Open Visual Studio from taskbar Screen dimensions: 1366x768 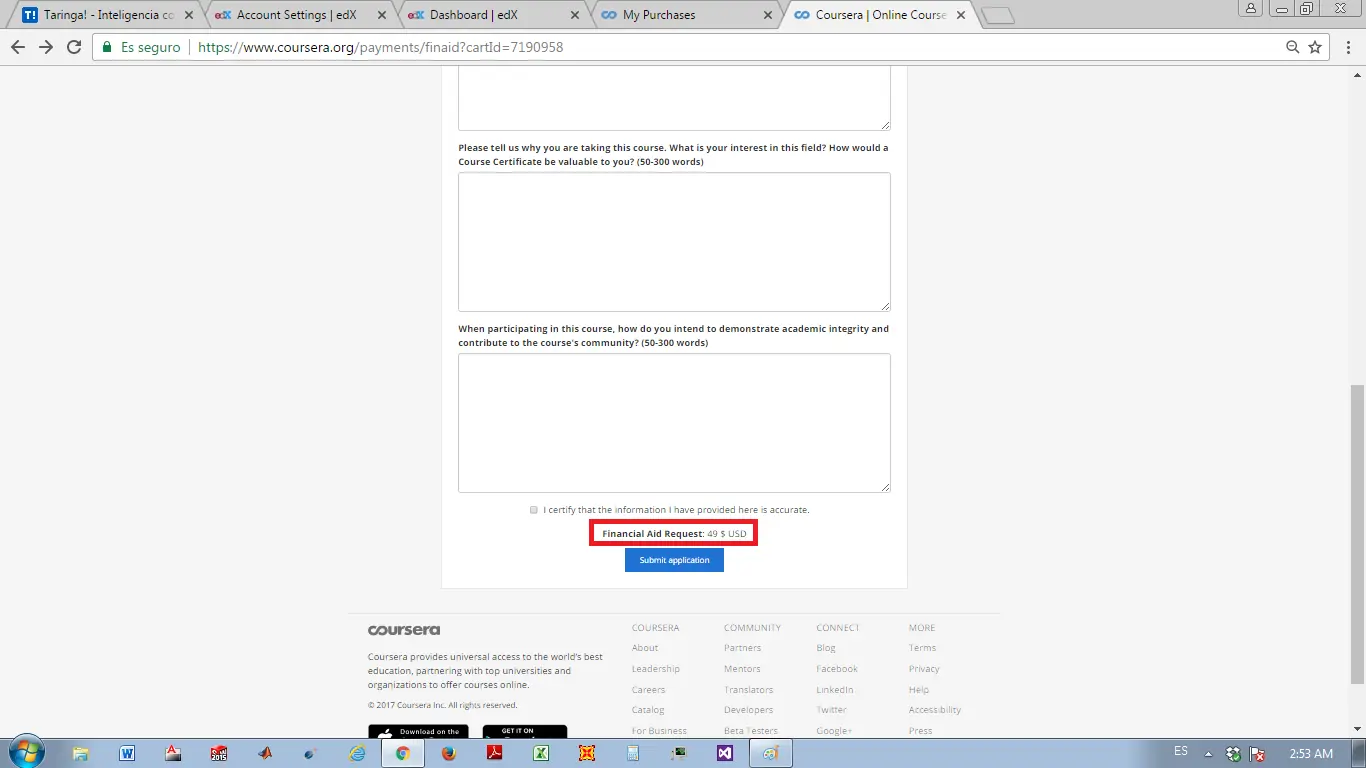tap(725, 753)
